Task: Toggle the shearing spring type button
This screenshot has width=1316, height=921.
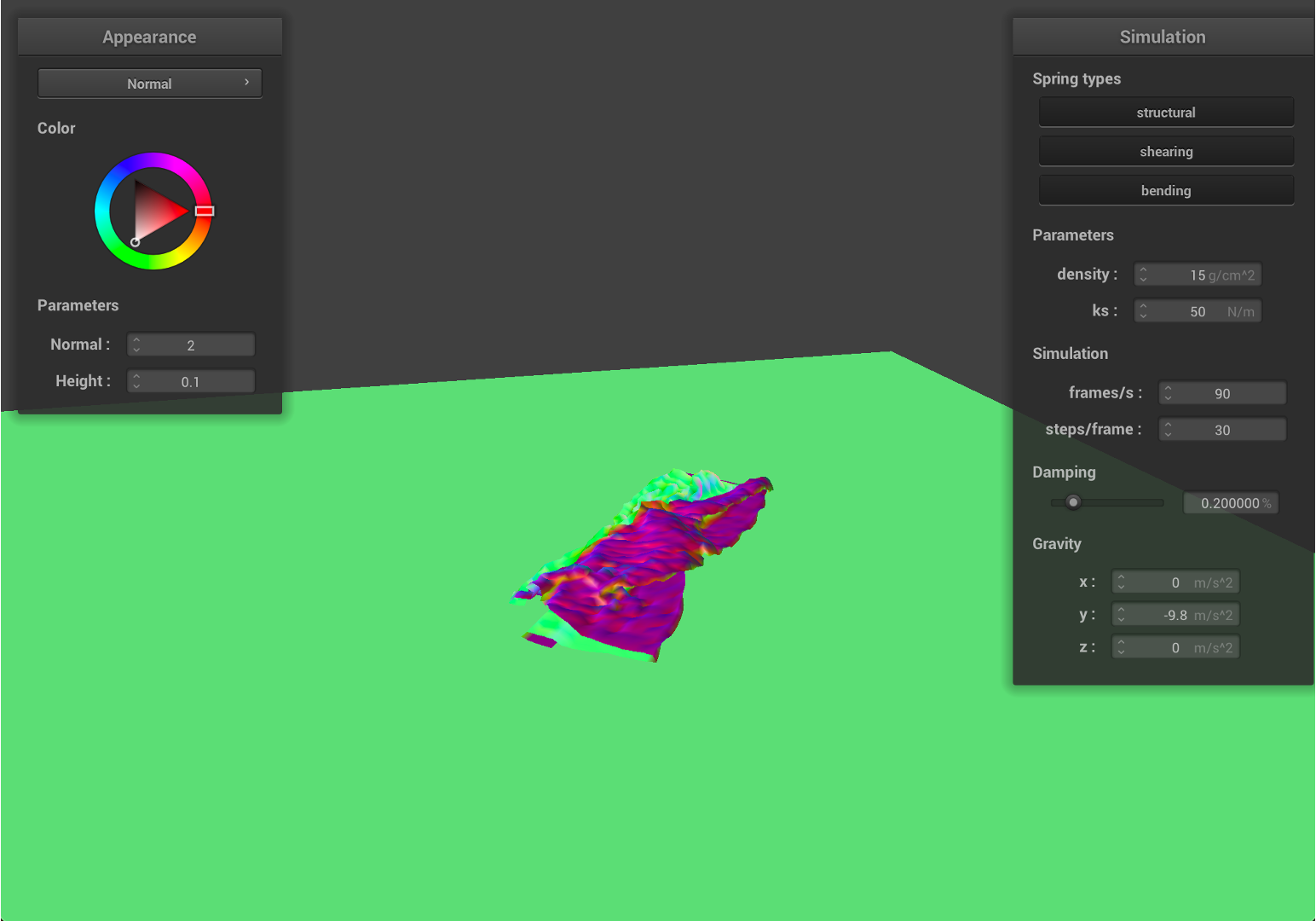Action: [1165, 152]
